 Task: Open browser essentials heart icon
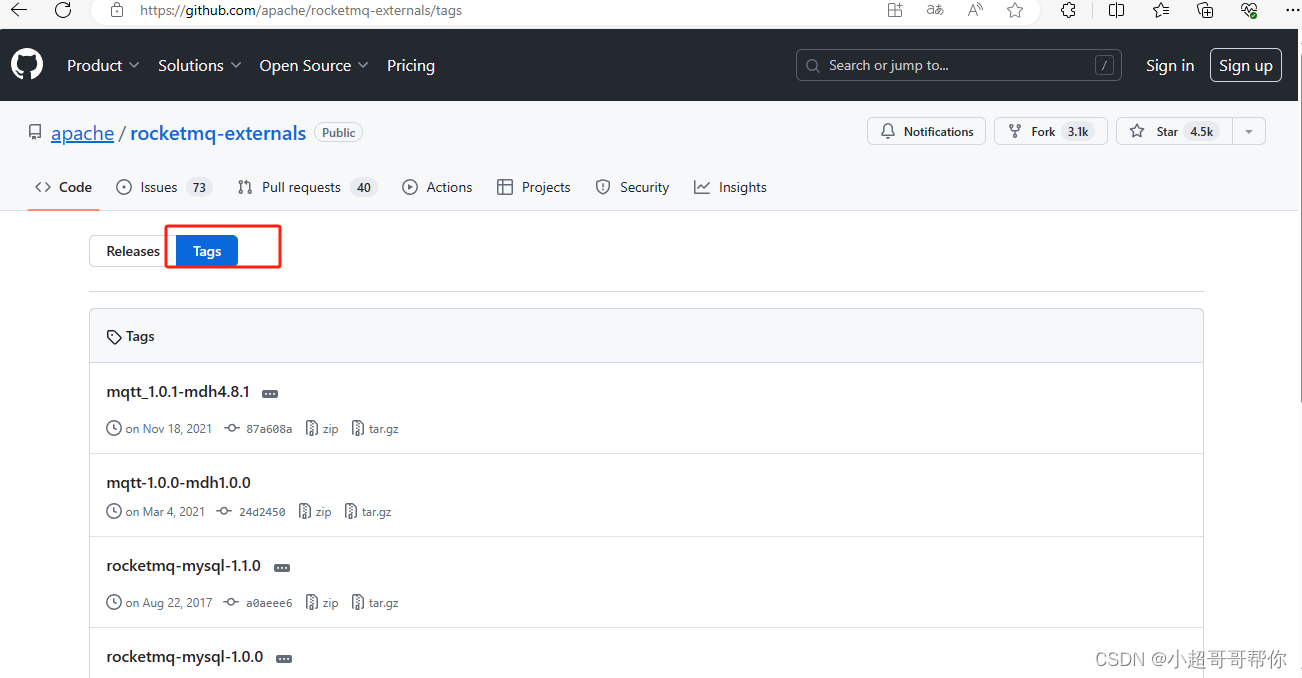[1249, 10]
